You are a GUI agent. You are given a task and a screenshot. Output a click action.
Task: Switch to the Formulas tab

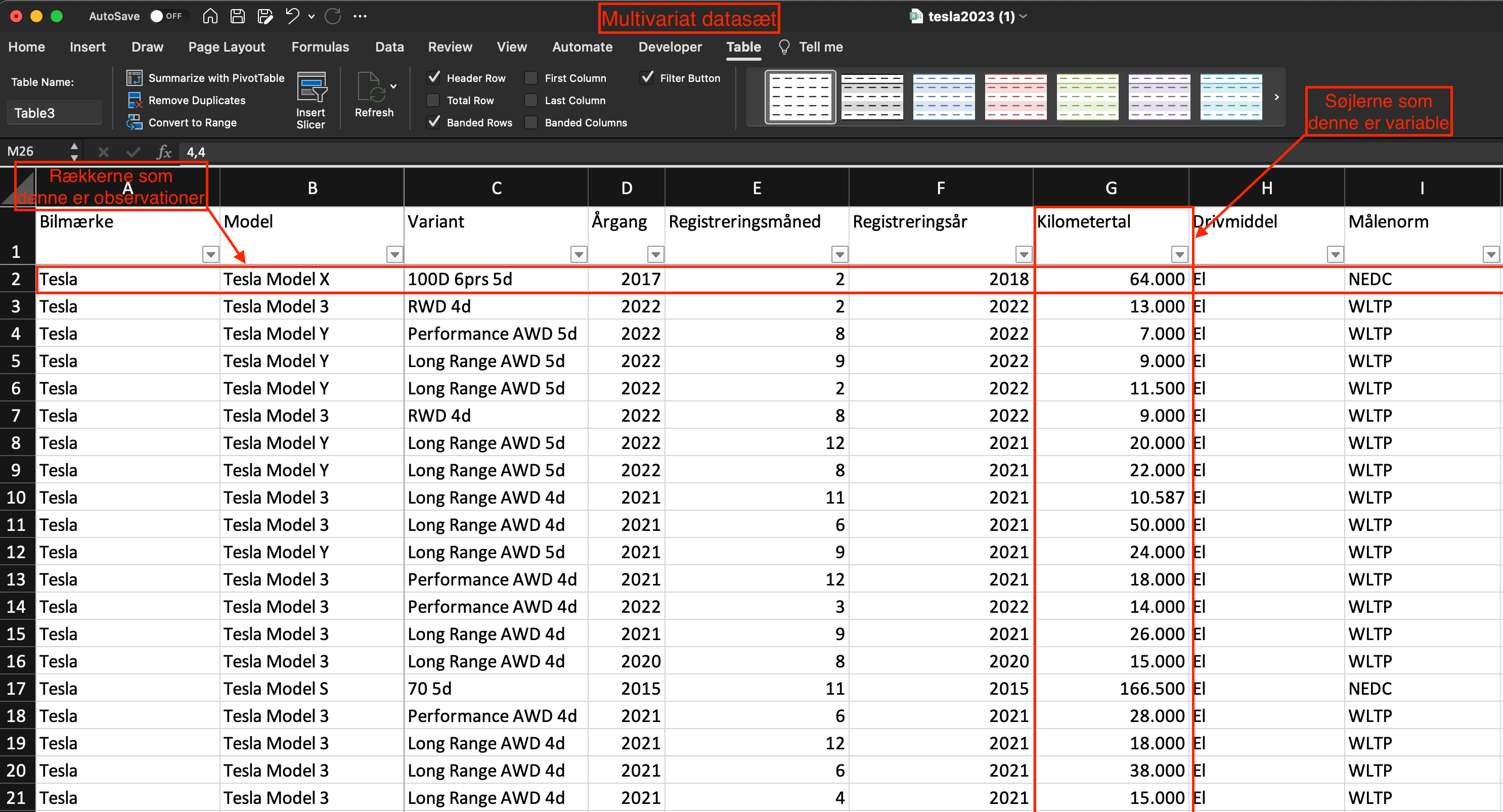(320, 47)
